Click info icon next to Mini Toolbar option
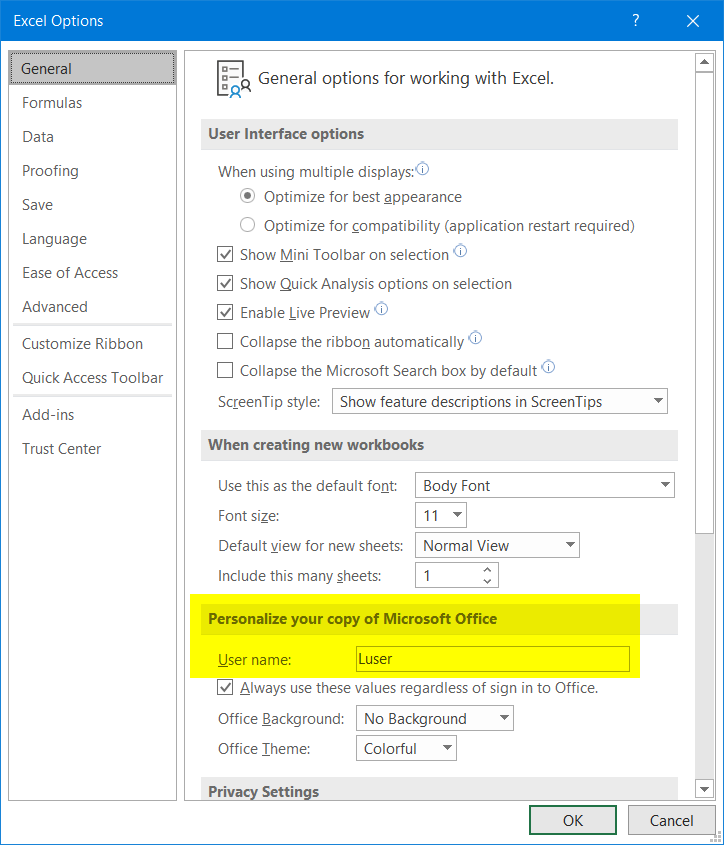The image size is (724, 845). click(460, 251)
